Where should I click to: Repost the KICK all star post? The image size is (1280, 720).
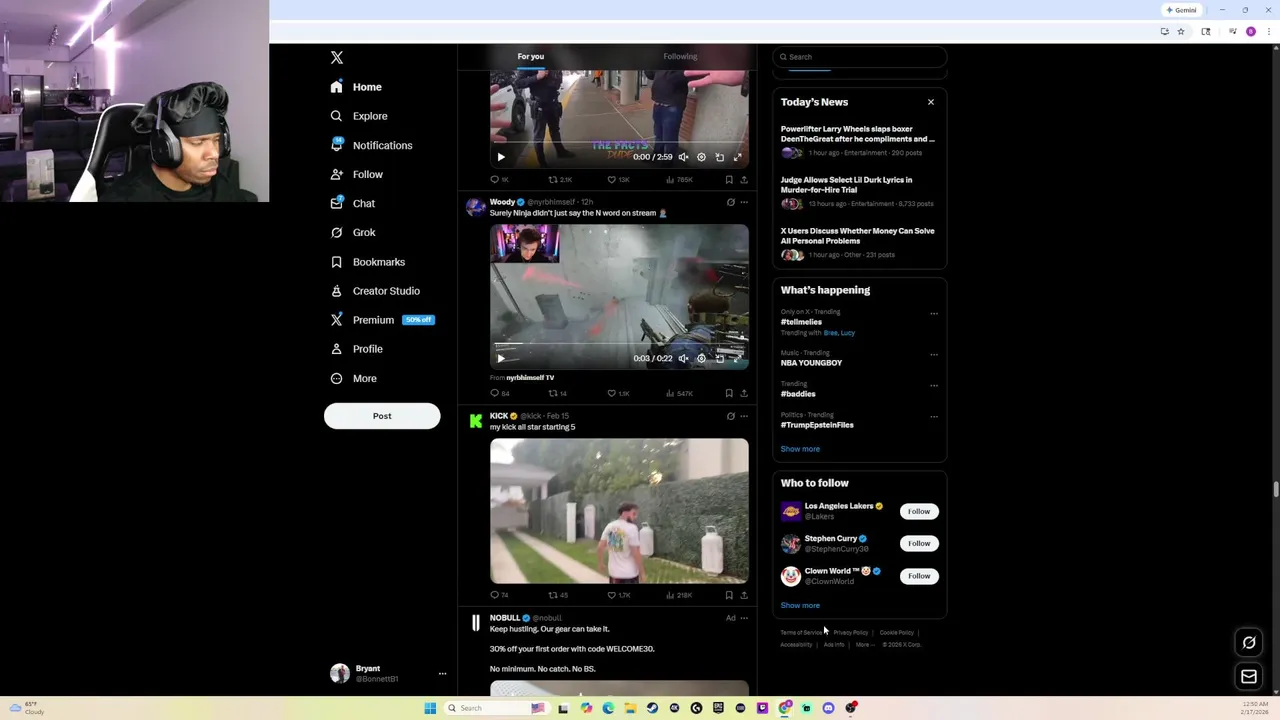(557, 595)
